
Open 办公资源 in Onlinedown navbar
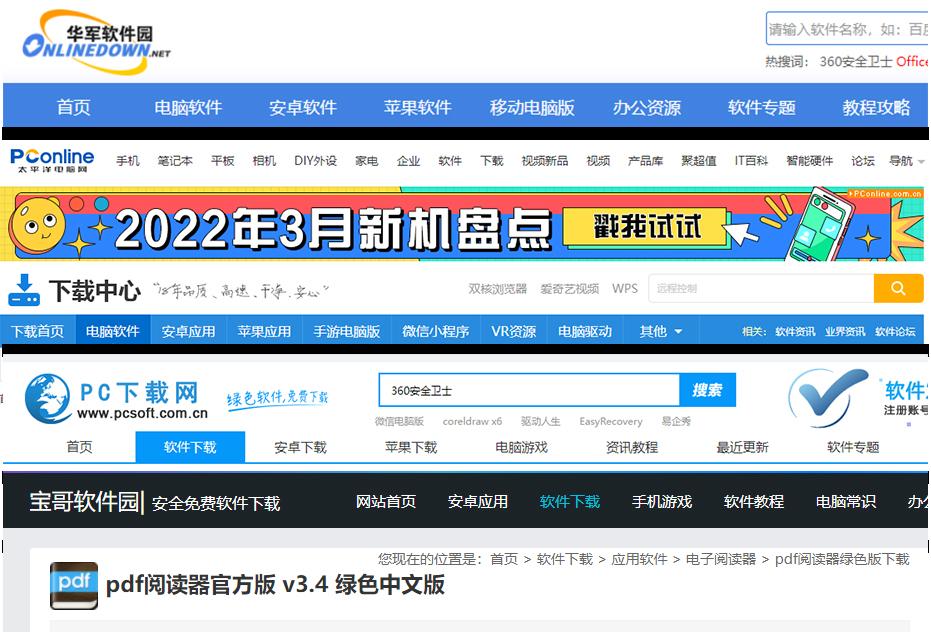(x=647, y=108)
